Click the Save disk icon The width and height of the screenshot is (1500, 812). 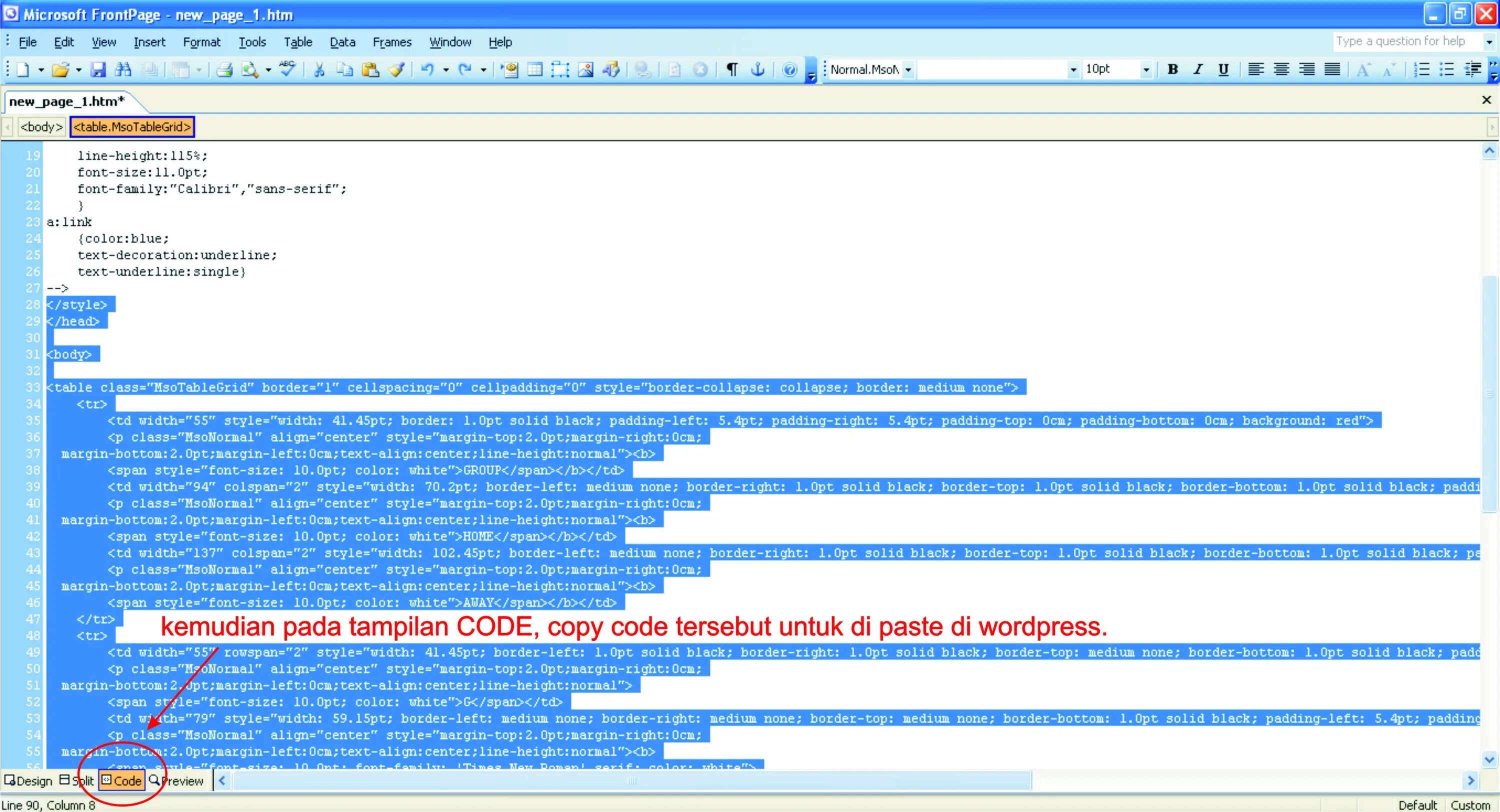coord(98,70)
